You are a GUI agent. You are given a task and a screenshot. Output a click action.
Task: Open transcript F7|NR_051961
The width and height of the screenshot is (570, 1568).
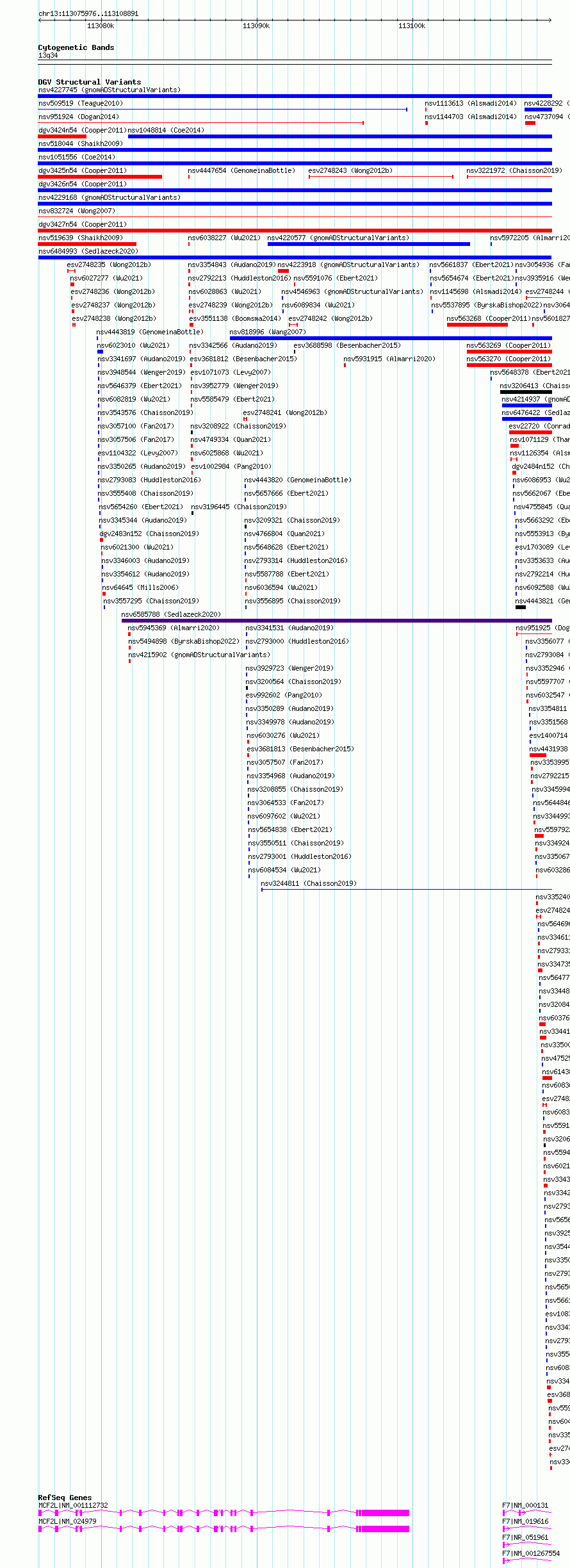(x=525, y=1537)
